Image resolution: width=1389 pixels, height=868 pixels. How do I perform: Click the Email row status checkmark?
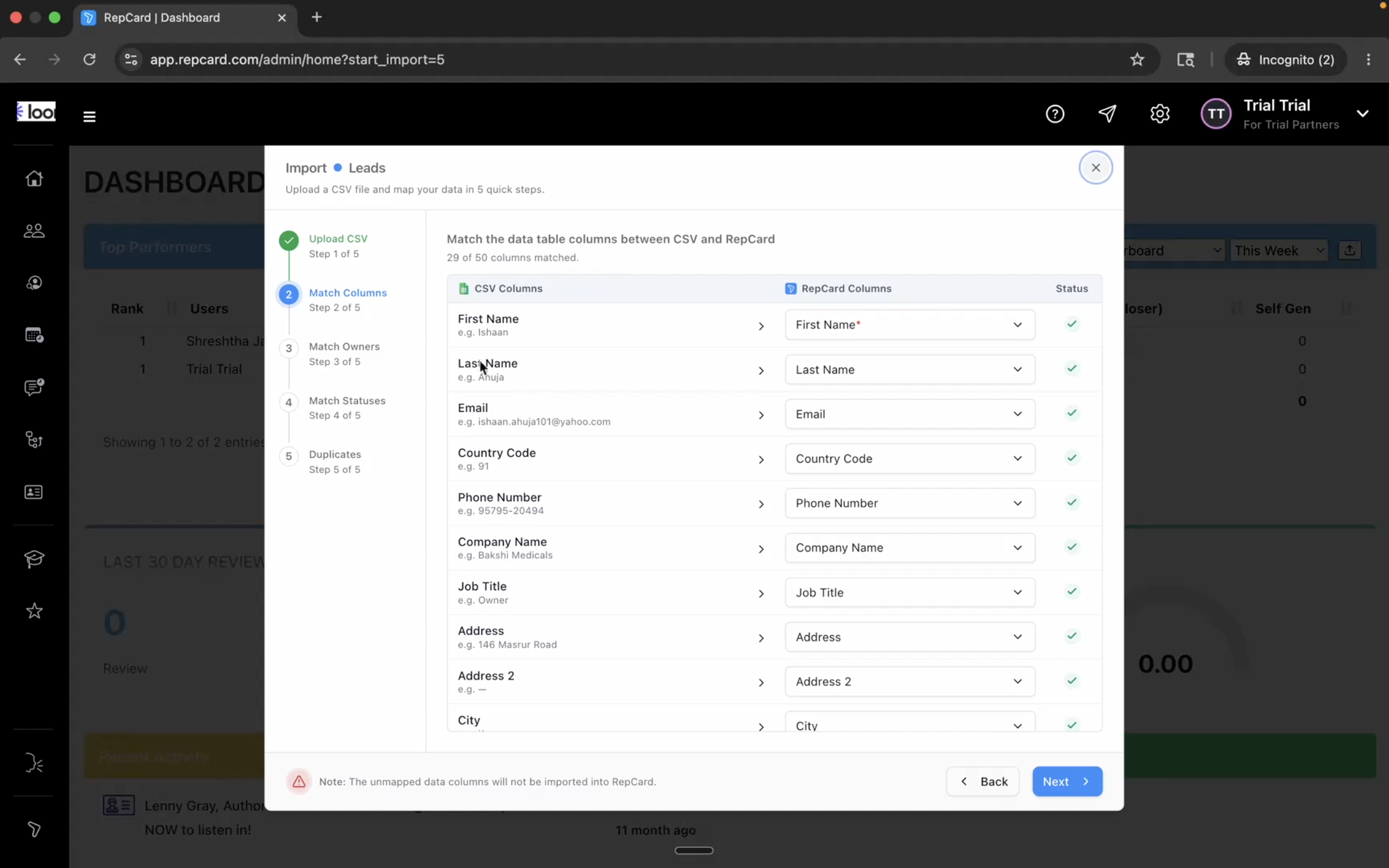tap(1072, 414)
